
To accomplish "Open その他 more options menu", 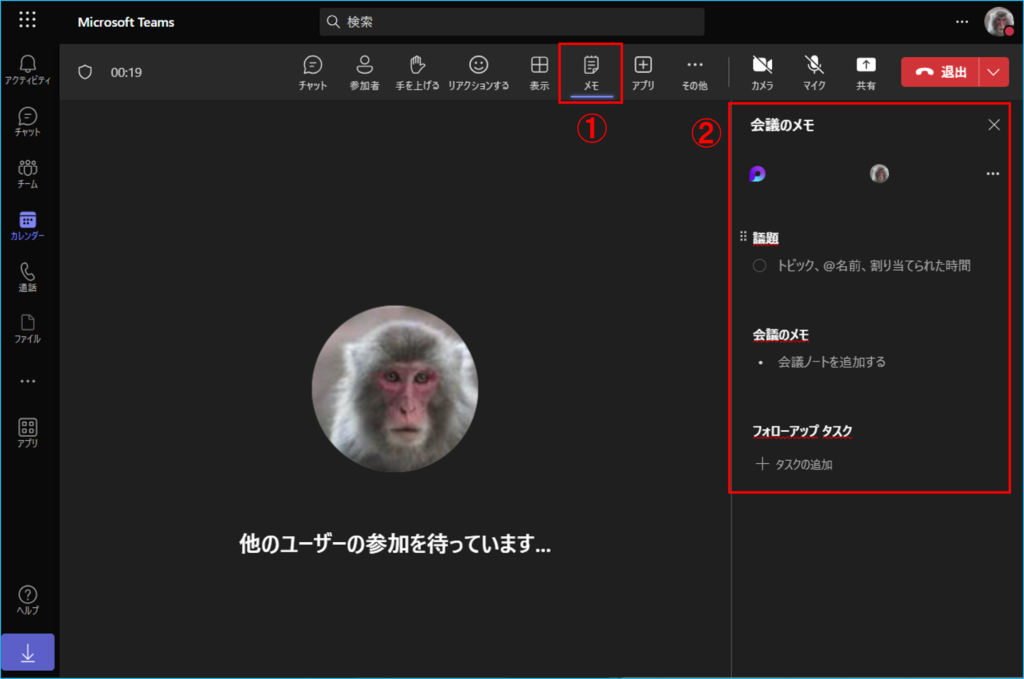I will coord(694,72).
